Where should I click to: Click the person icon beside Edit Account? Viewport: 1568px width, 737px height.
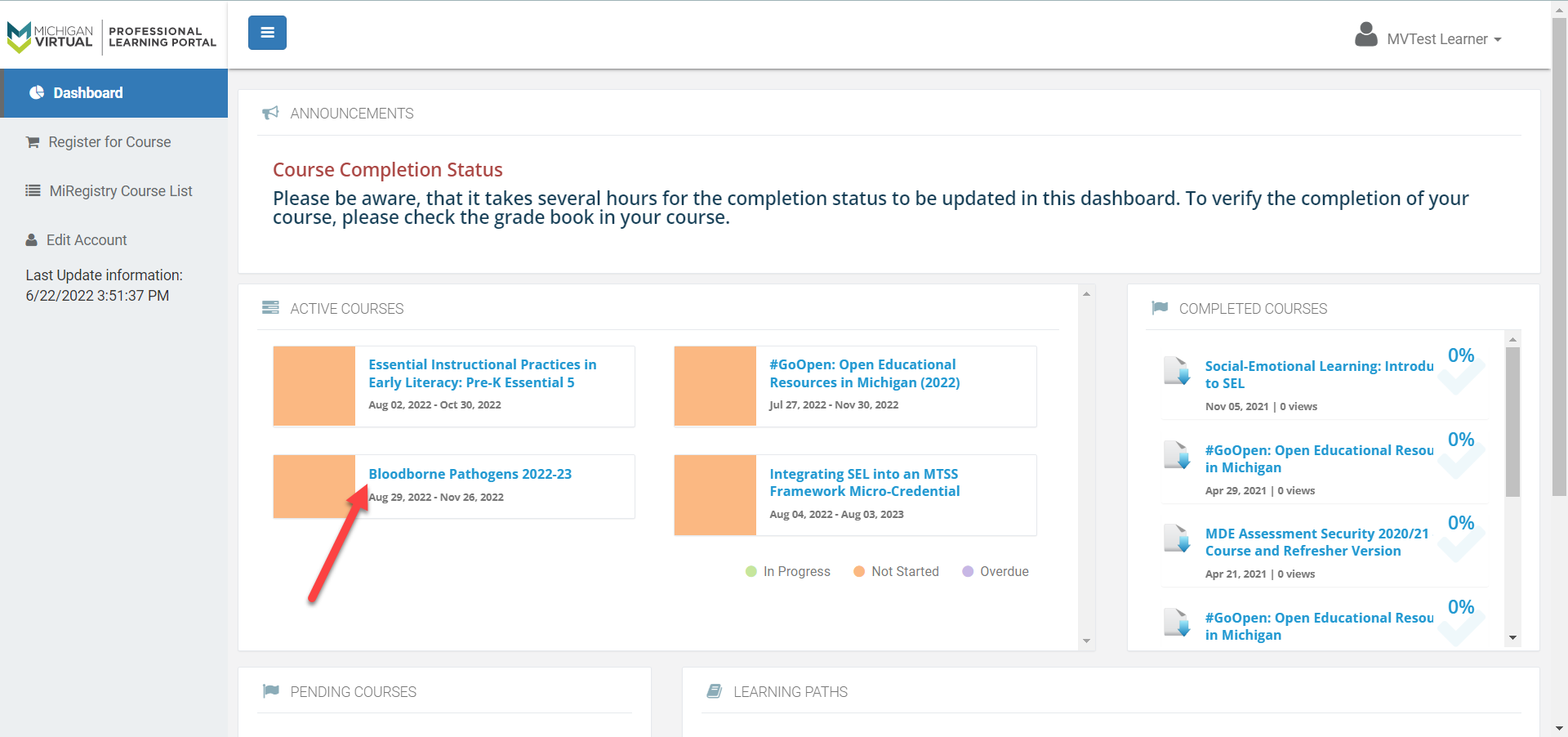(x=32, y=240)
